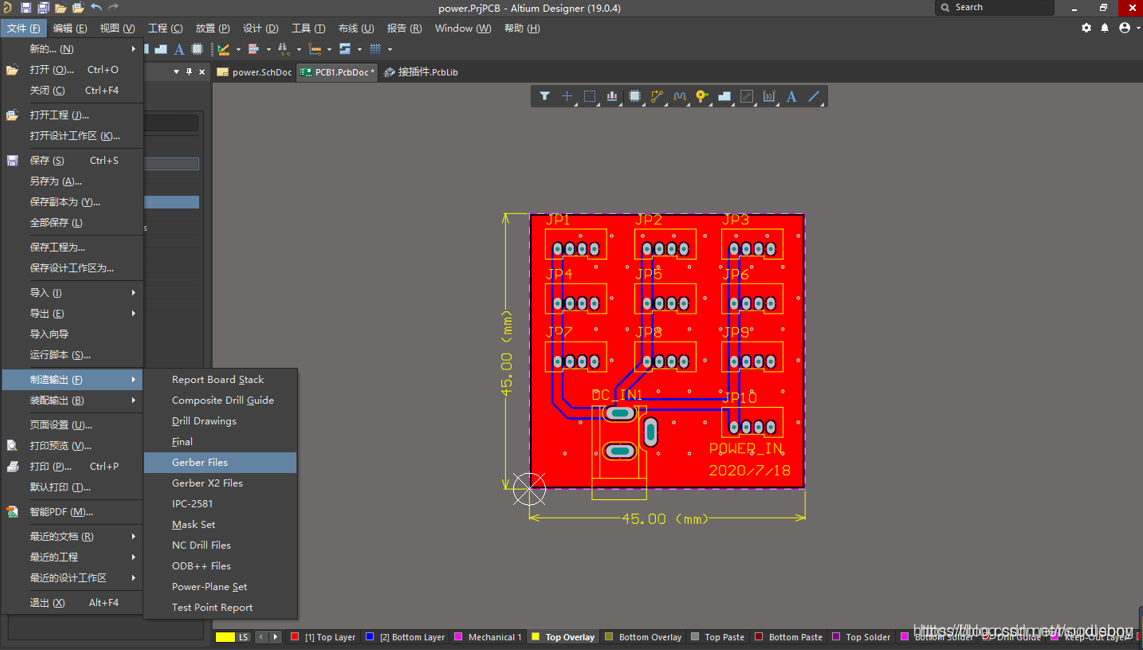The image size is (1143, 650).
Task: Switch to 接插件.PcbLib tab
Action: click(x=421, y=72)
